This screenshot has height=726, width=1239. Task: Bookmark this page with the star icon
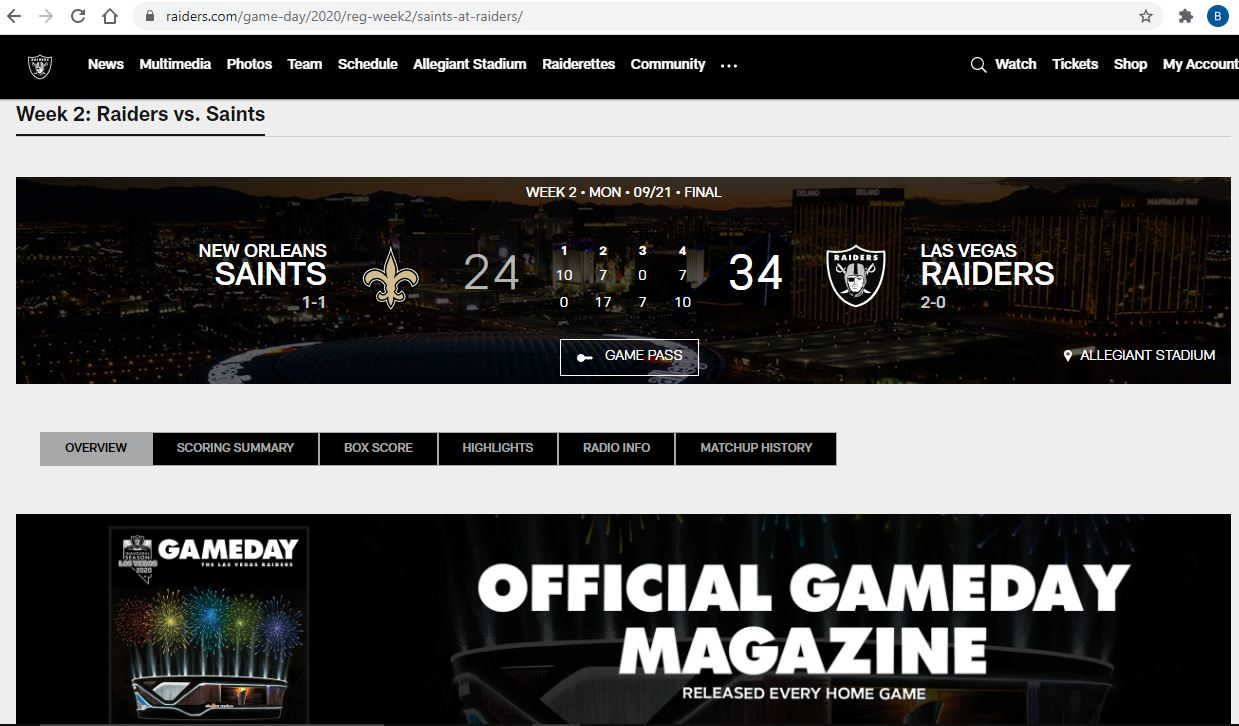(x=1146, y=16)
